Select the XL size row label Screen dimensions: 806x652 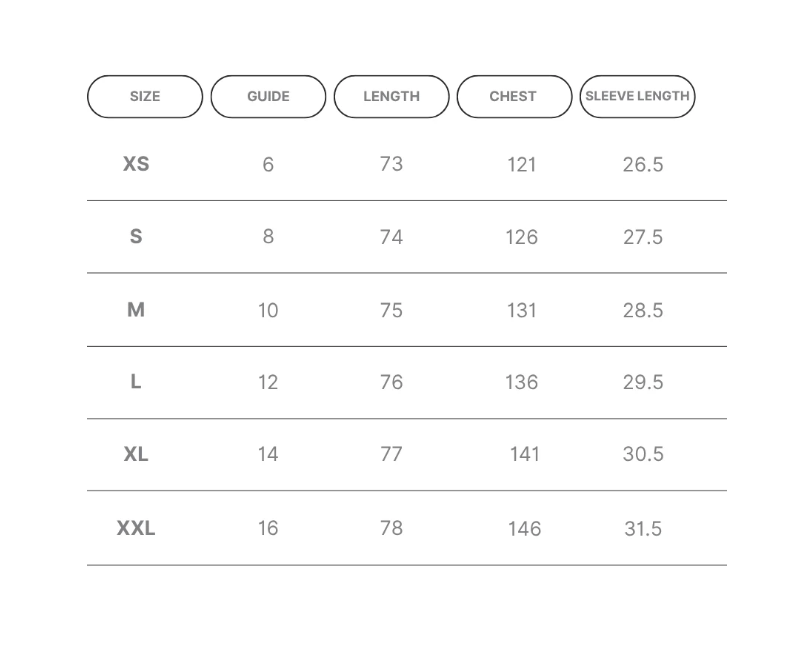136,454
